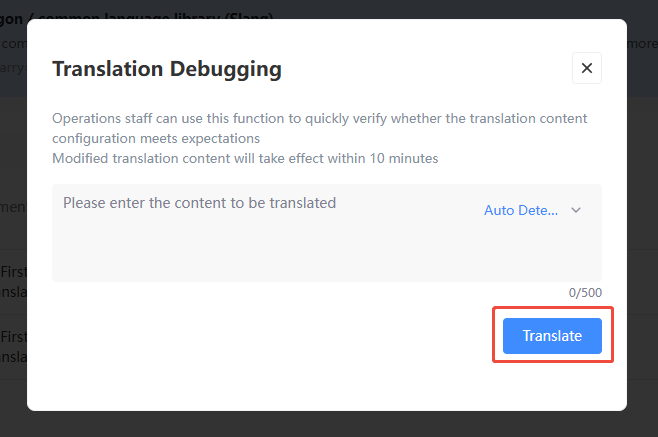The width and height of the screenshot is (658, 437).
Task: Open the Auto Detect language dropdown
Action: (x=533, y=210)
